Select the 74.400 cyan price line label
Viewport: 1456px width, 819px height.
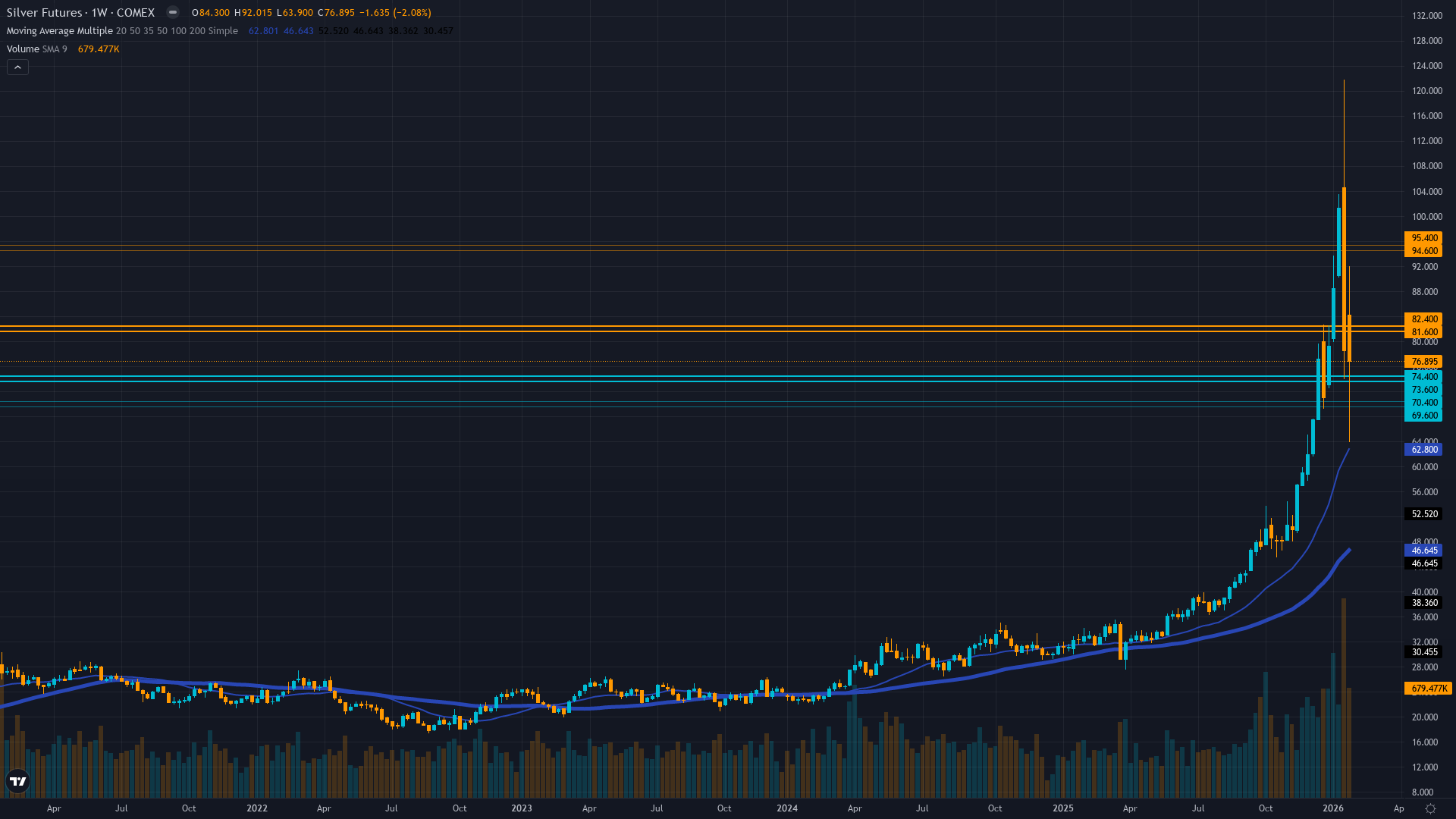[1423, 377]
